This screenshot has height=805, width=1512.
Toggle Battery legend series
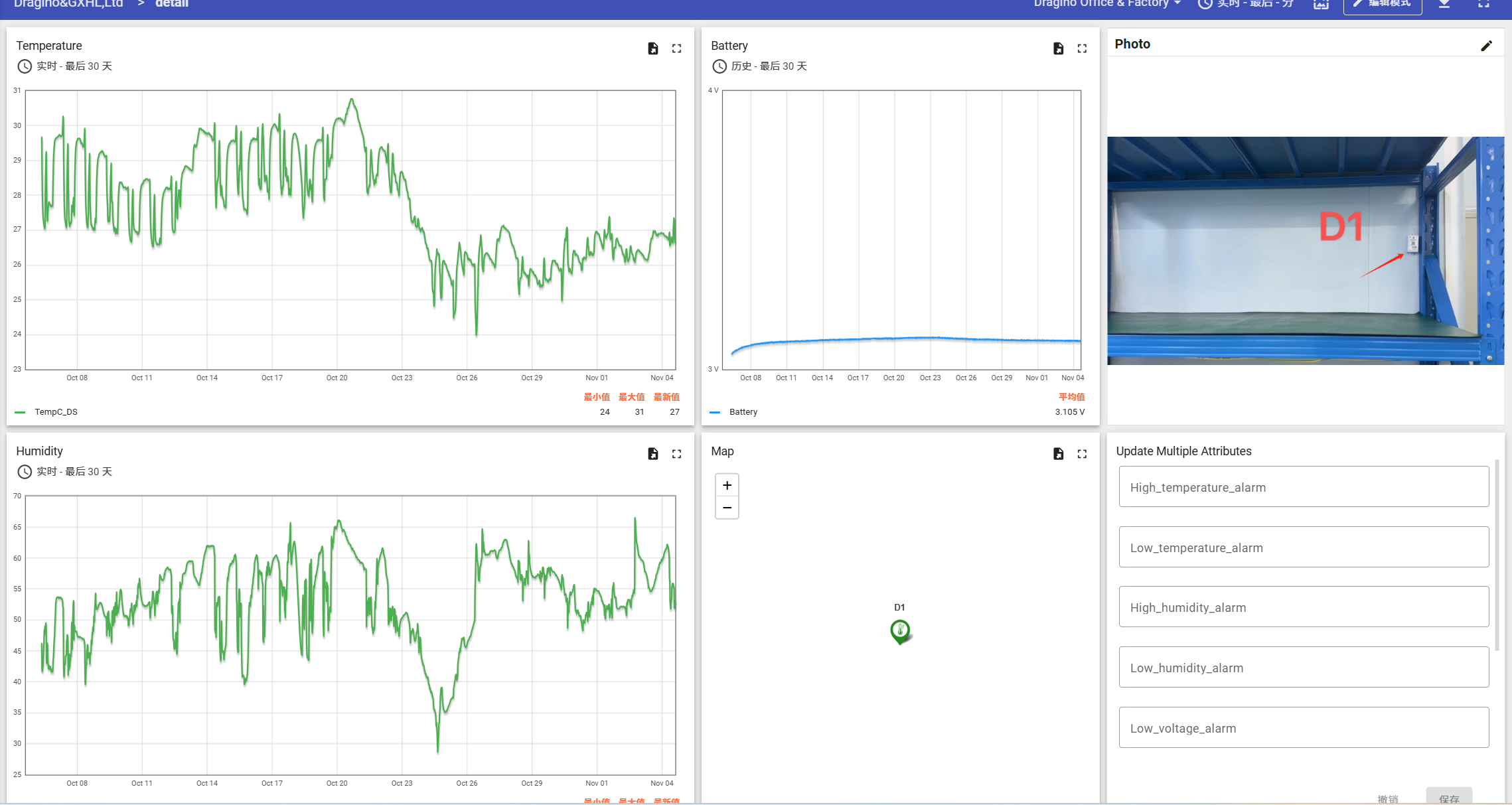(743, 412)
